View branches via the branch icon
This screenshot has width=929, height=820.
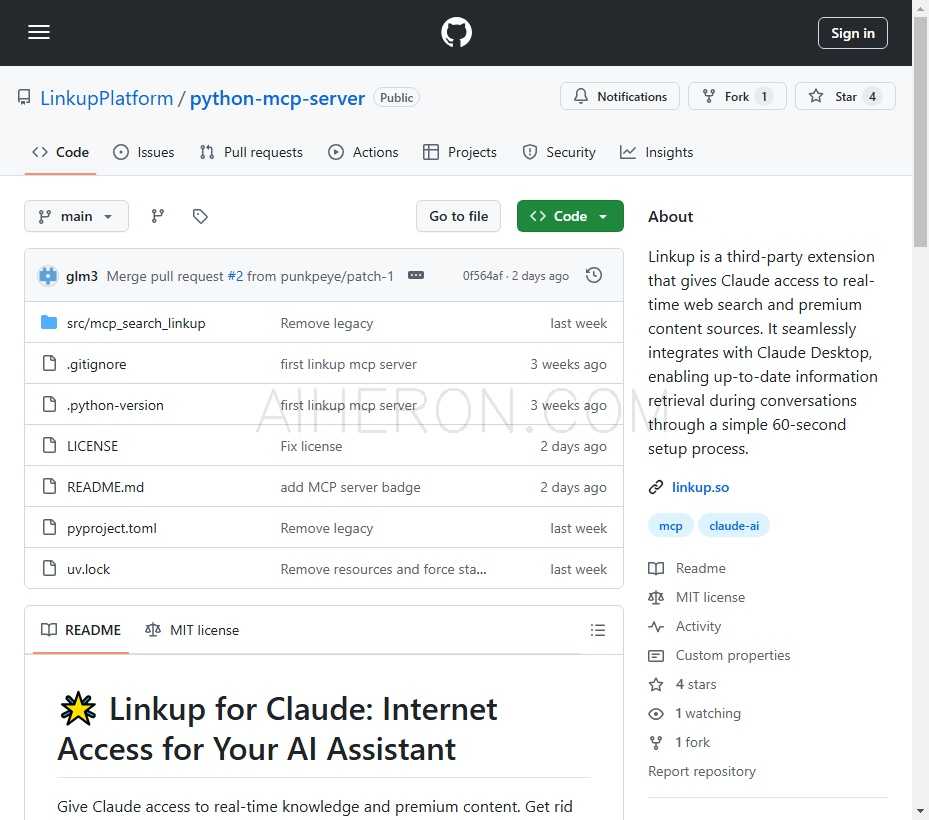click(158, 216)
